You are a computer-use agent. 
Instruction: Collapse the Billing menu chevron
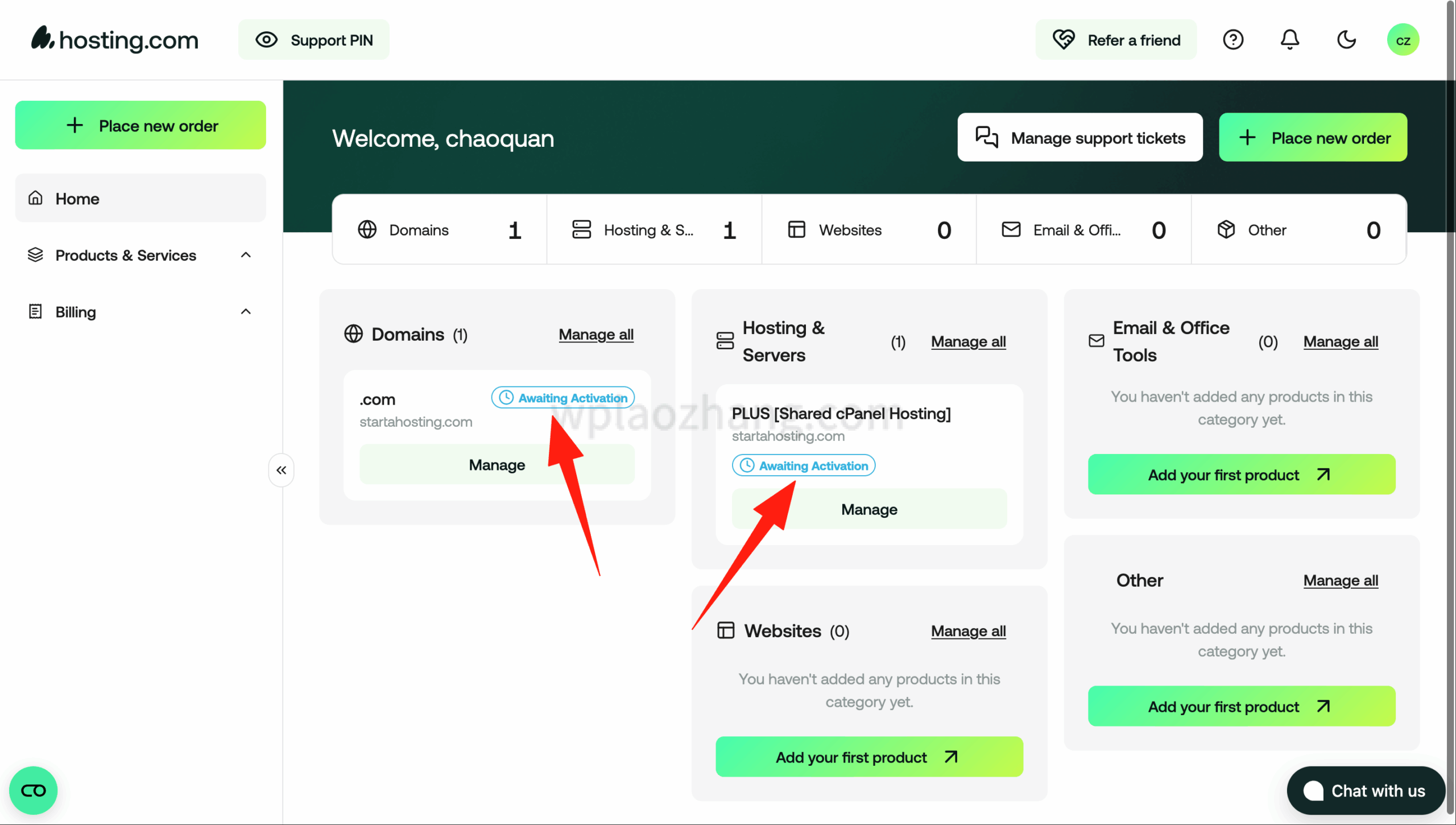click(246, 312)
